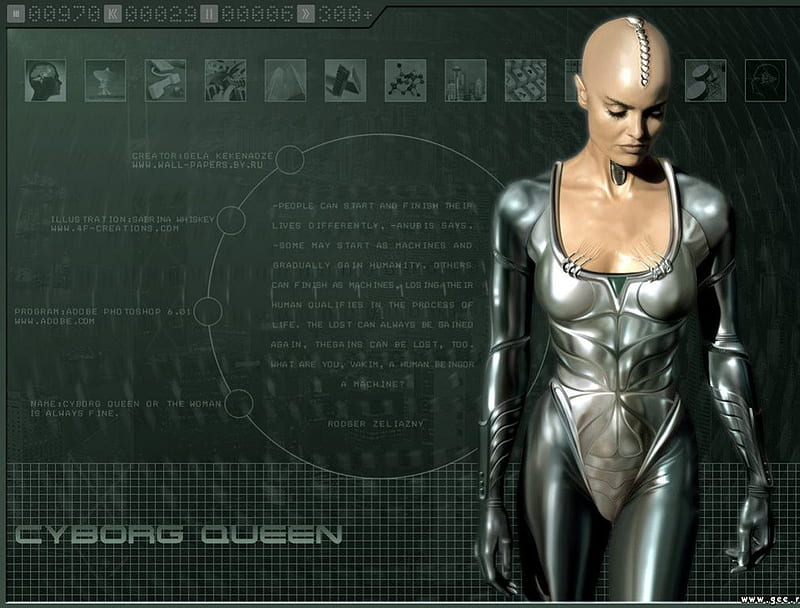This screenshot has height=608, width=800.
Task: Select the keyboard keys icon
Action: click(x=526, y=81)
